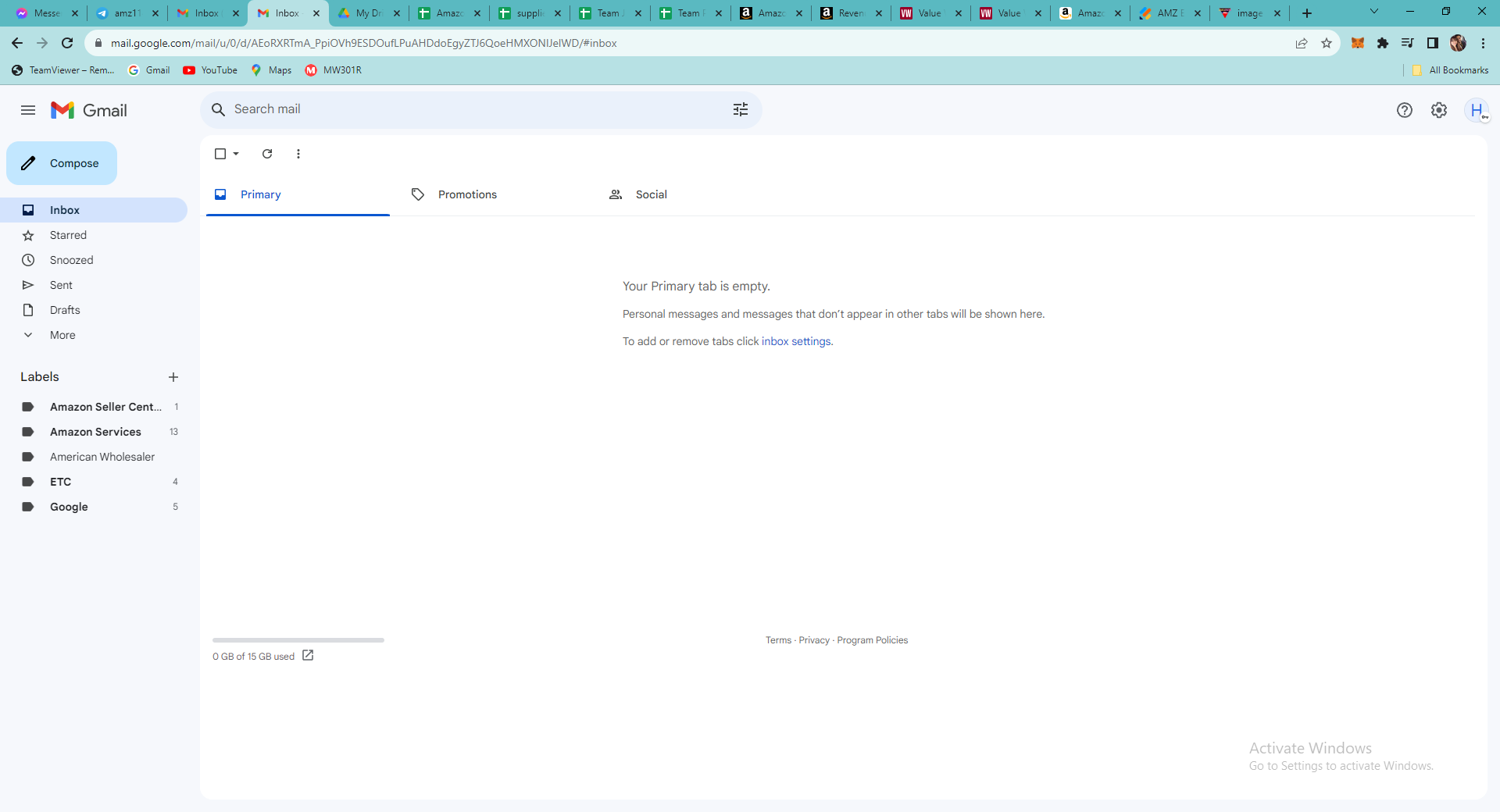
Task: Open inbox settings link
Action: [x=796, y=341]
